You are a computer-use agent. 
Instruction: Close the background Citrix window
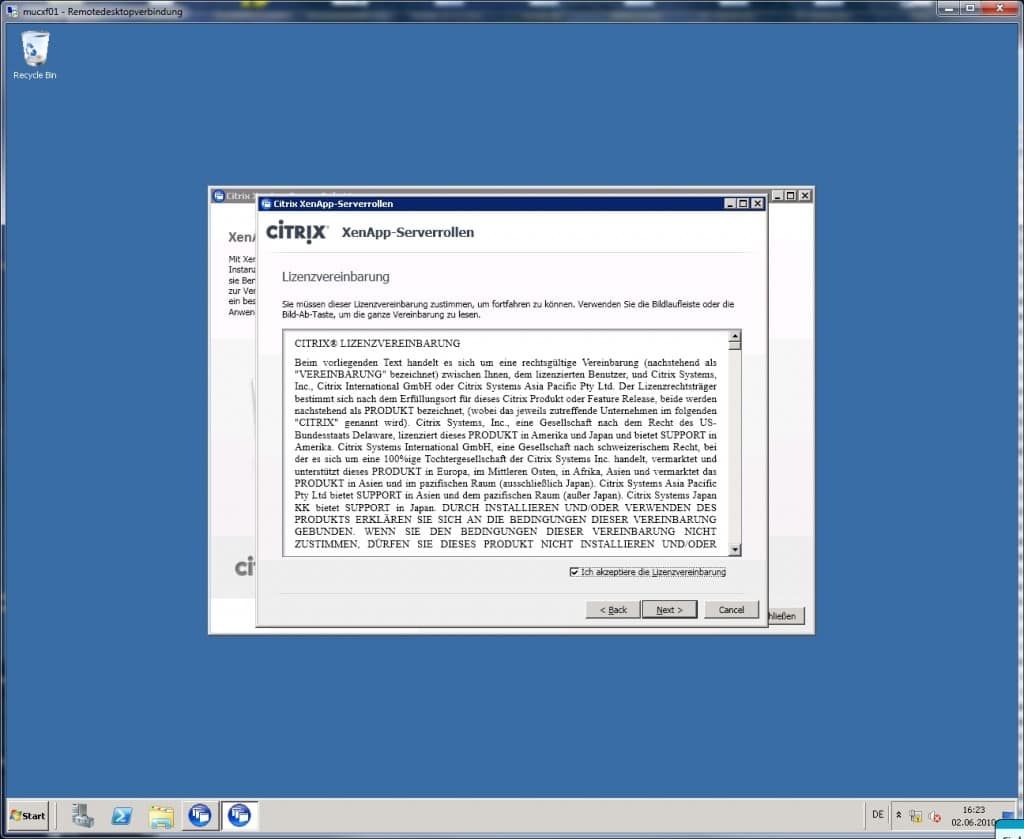pyautogui.click(x=805, y=195)
